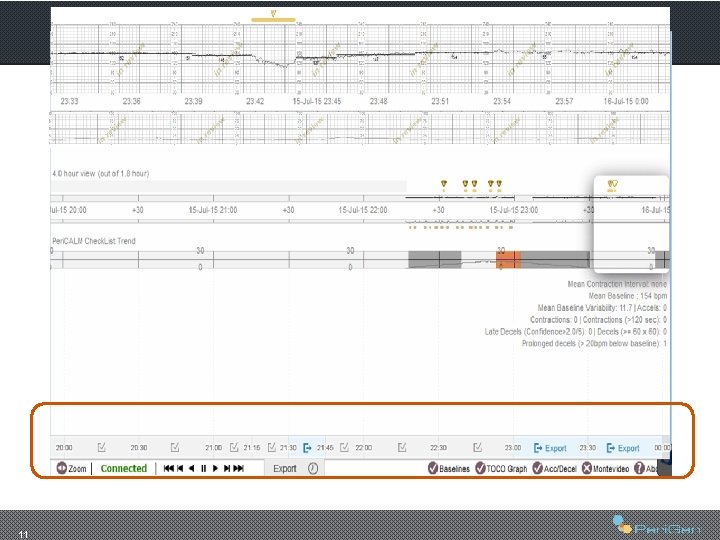The height and width of the screenshot is (540, 720).
Task: Click the 22:00 checklist time label
Action: [x=364, y=447]
